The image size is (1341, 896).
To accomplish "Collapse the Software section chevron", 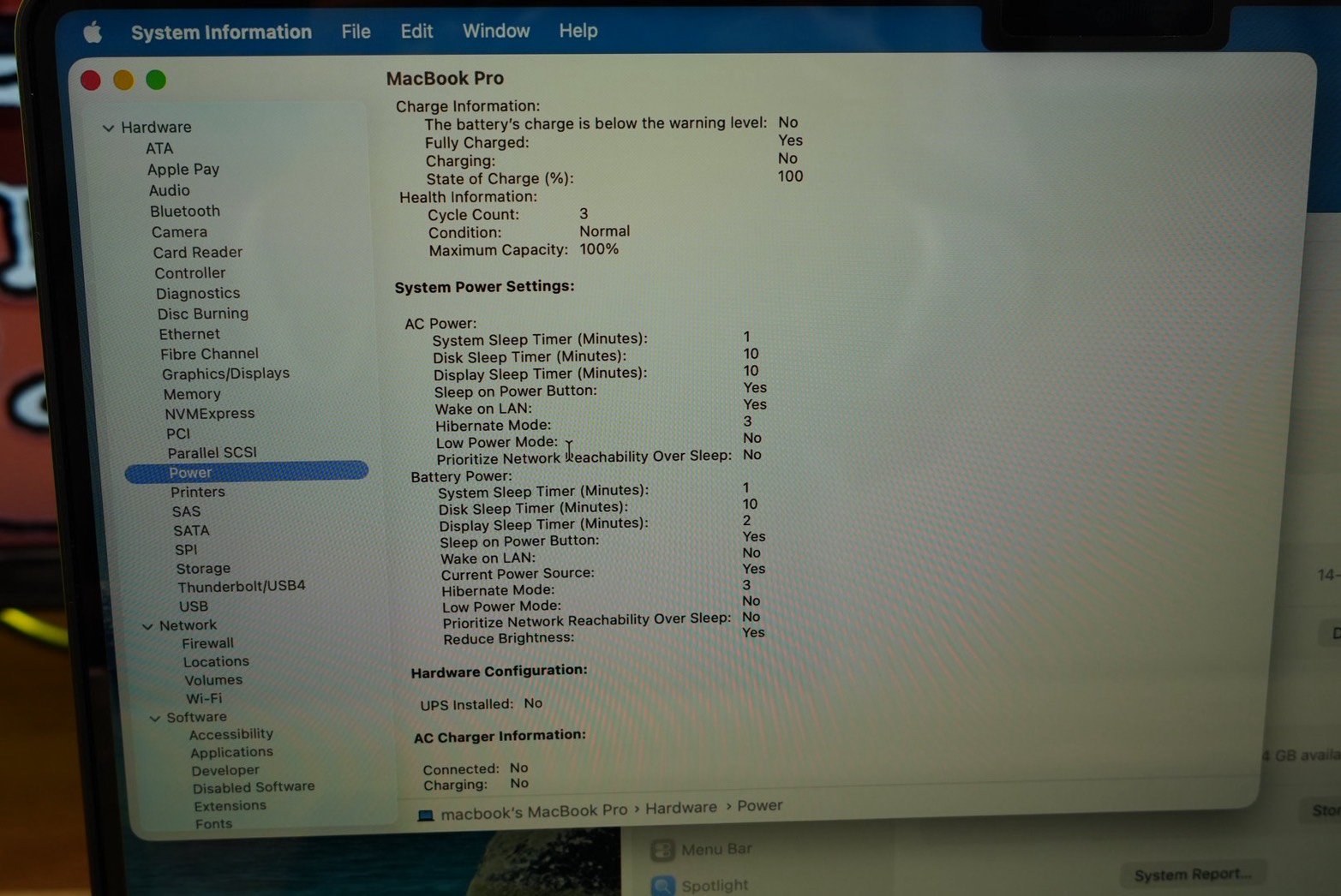I will (x=155, y=718).
